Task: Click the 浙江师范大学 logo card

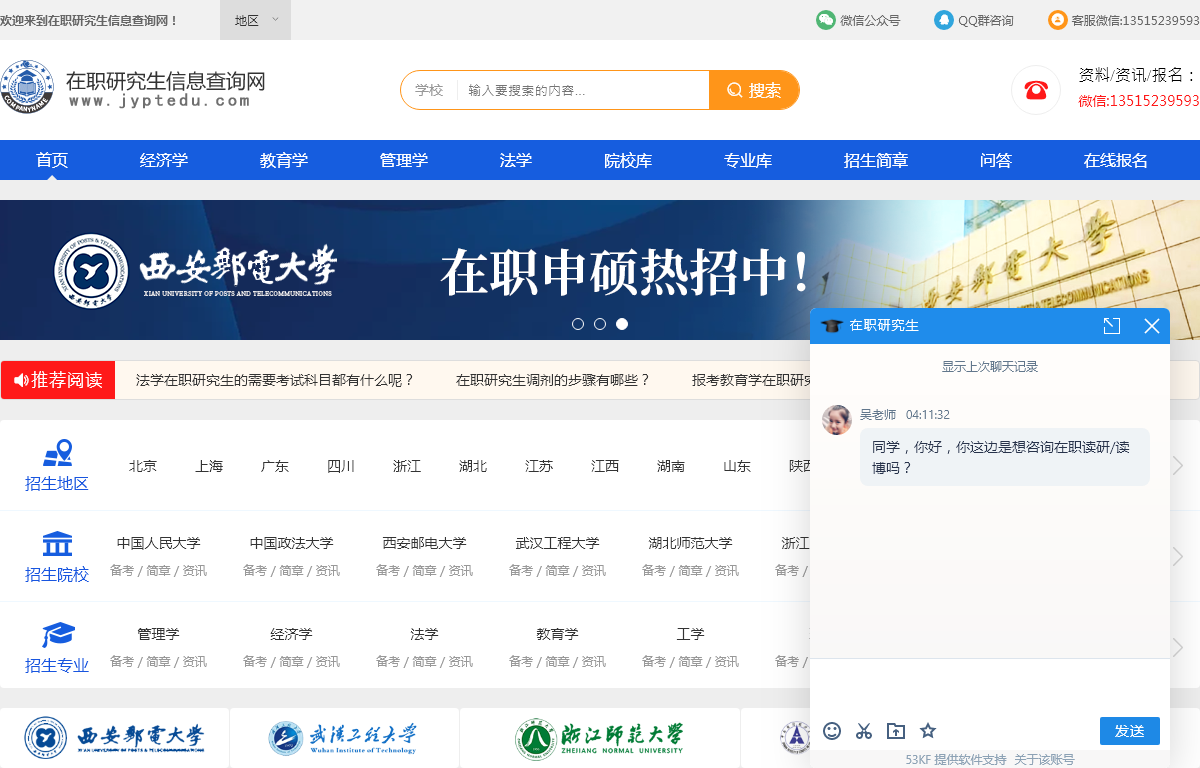Action: point(600,738)
